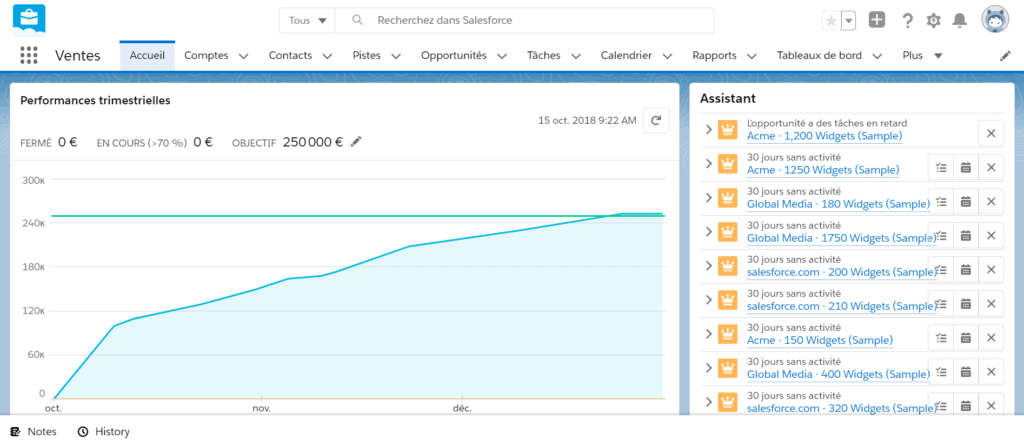Open the Tous search scope dropdown
This screenshot has width=1024, height=446.
pyautogui.click(x=307, y=20)
